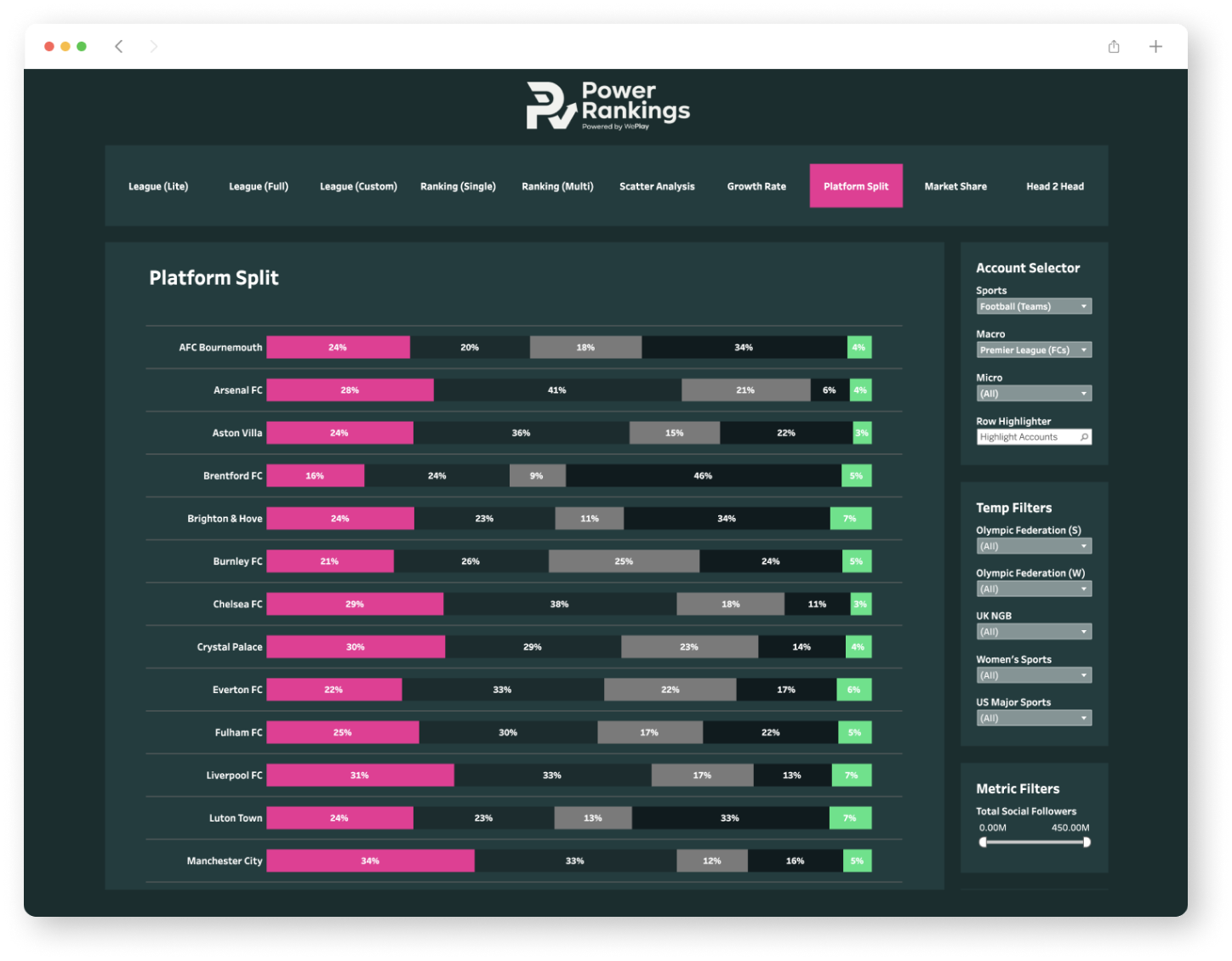1232x961 pixels.
Task: Open the Women's Sports dropdown
Action: tap(1034, 675)
